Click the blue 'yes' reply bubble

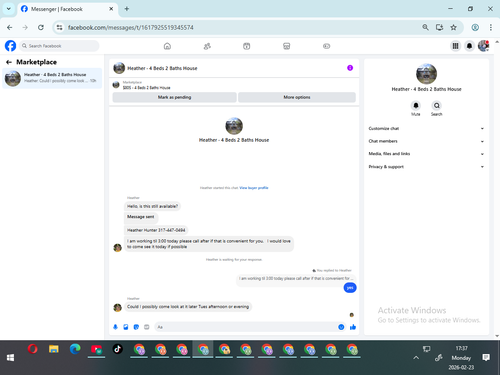point(350,288)
